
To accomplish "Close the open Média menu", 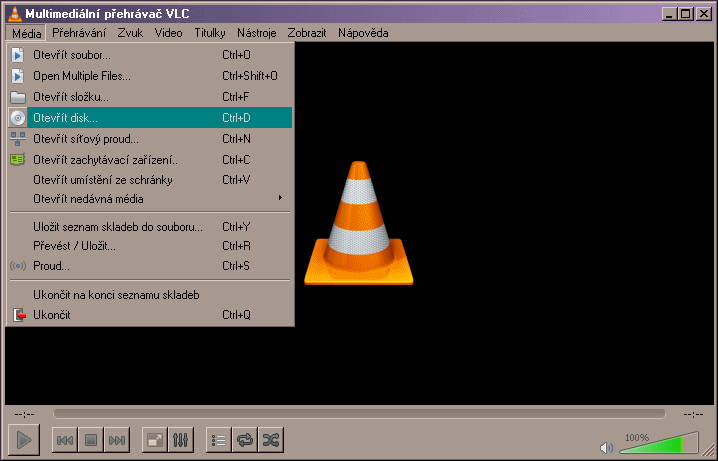I will click(x=26, y=33).
